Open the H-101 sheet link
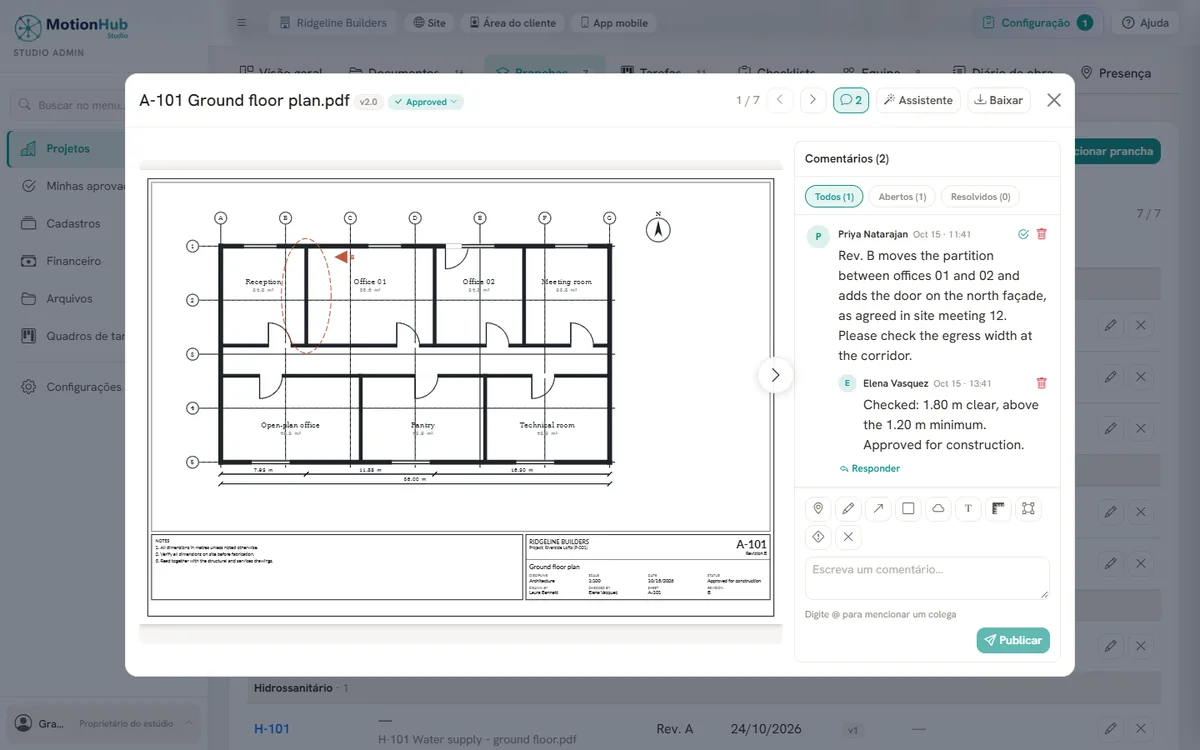Image resolution: width=1200 pixels, height=750 pixels. [x=272, y=729]
